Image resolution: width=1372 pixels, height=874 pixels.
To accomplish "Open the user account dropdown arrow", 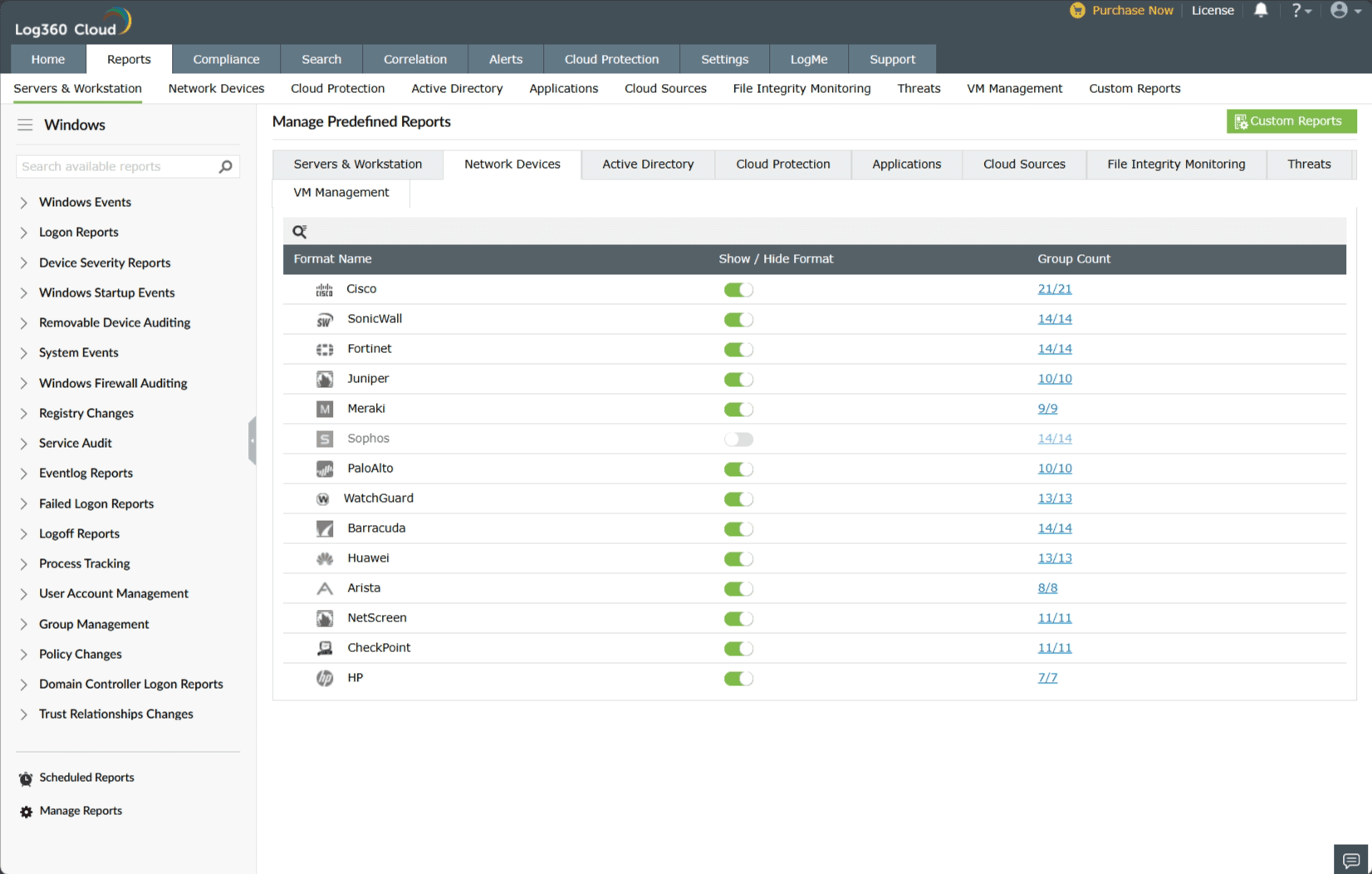I will click(x=1359, y=10).
